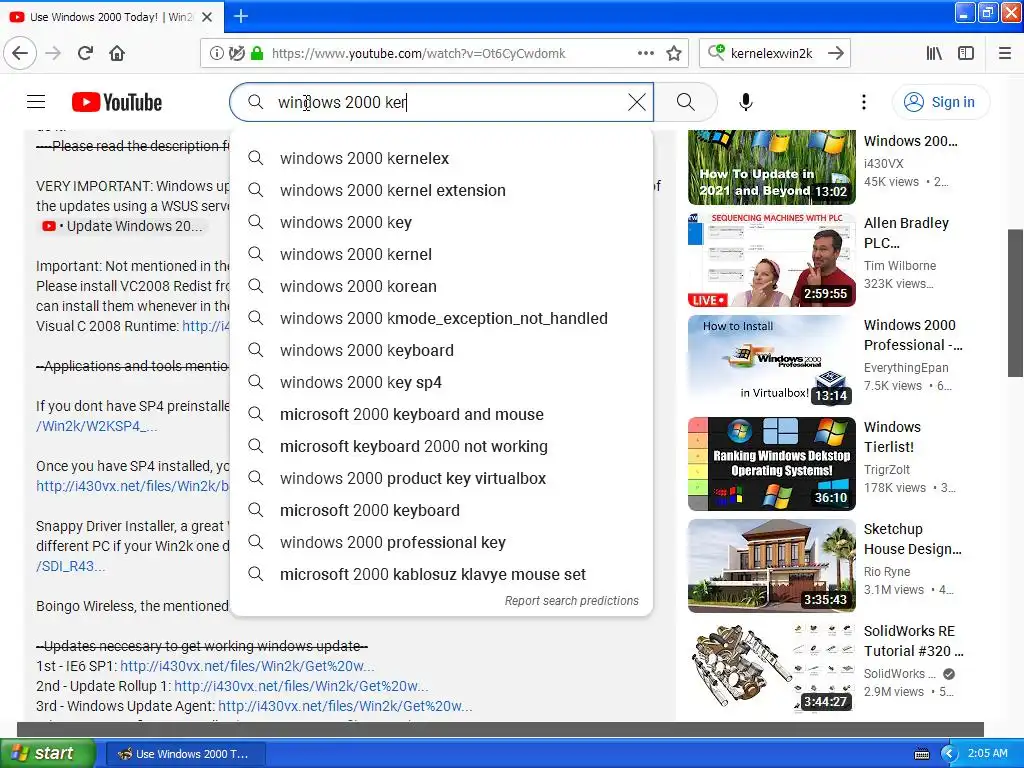Click the 2:05 AM taskbar clock

coord(987,753)
